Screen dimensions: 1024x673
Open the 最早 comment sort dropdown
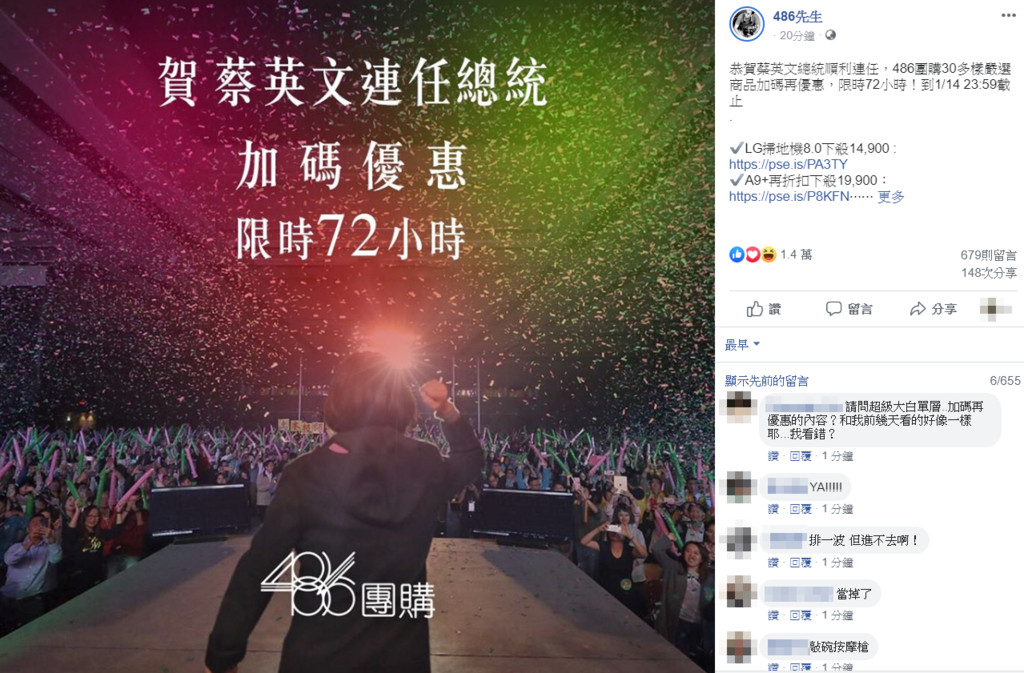[x=743, y=345]
